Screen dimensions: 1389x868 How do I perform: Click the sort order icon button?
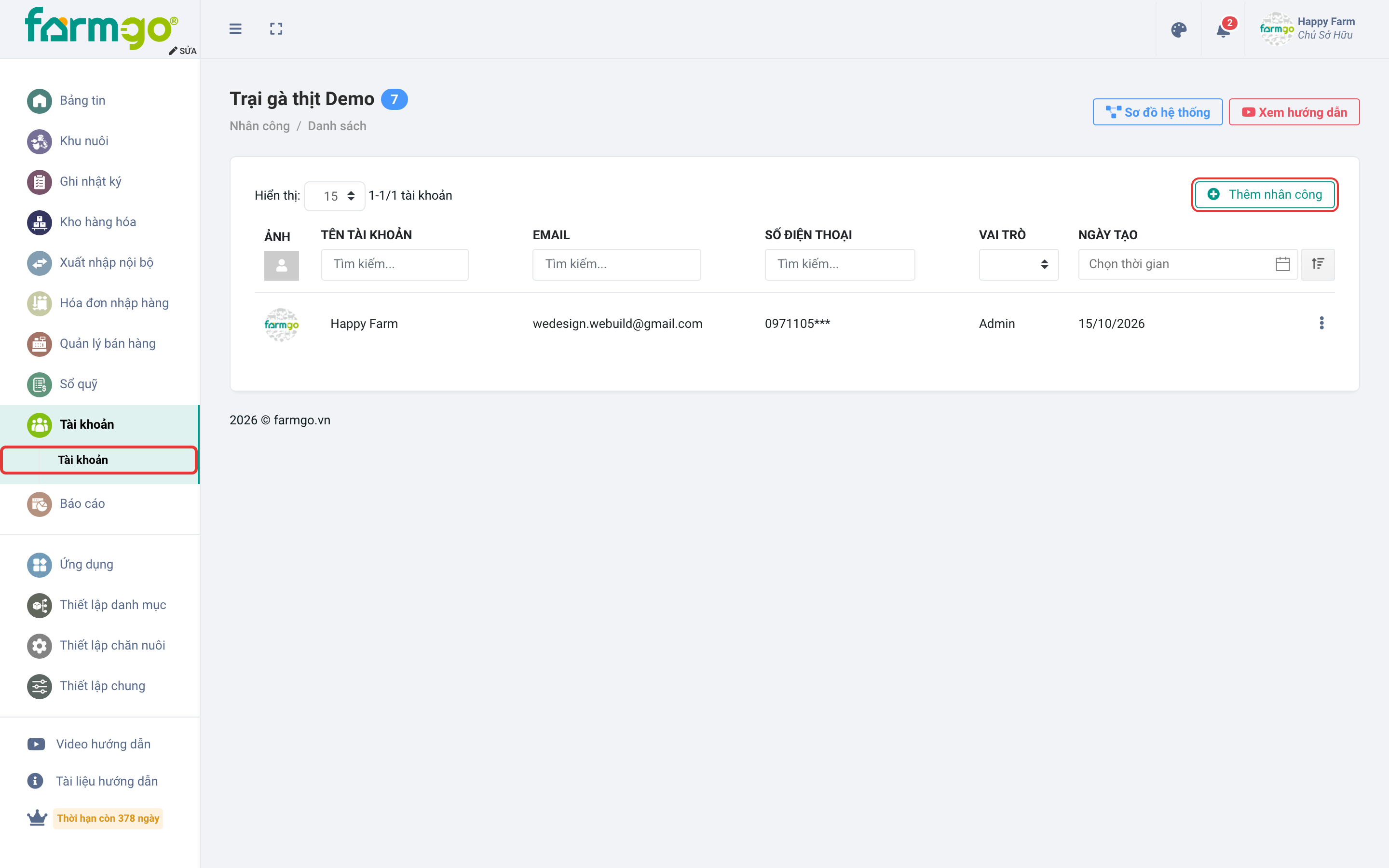(x=1318, y=264)
